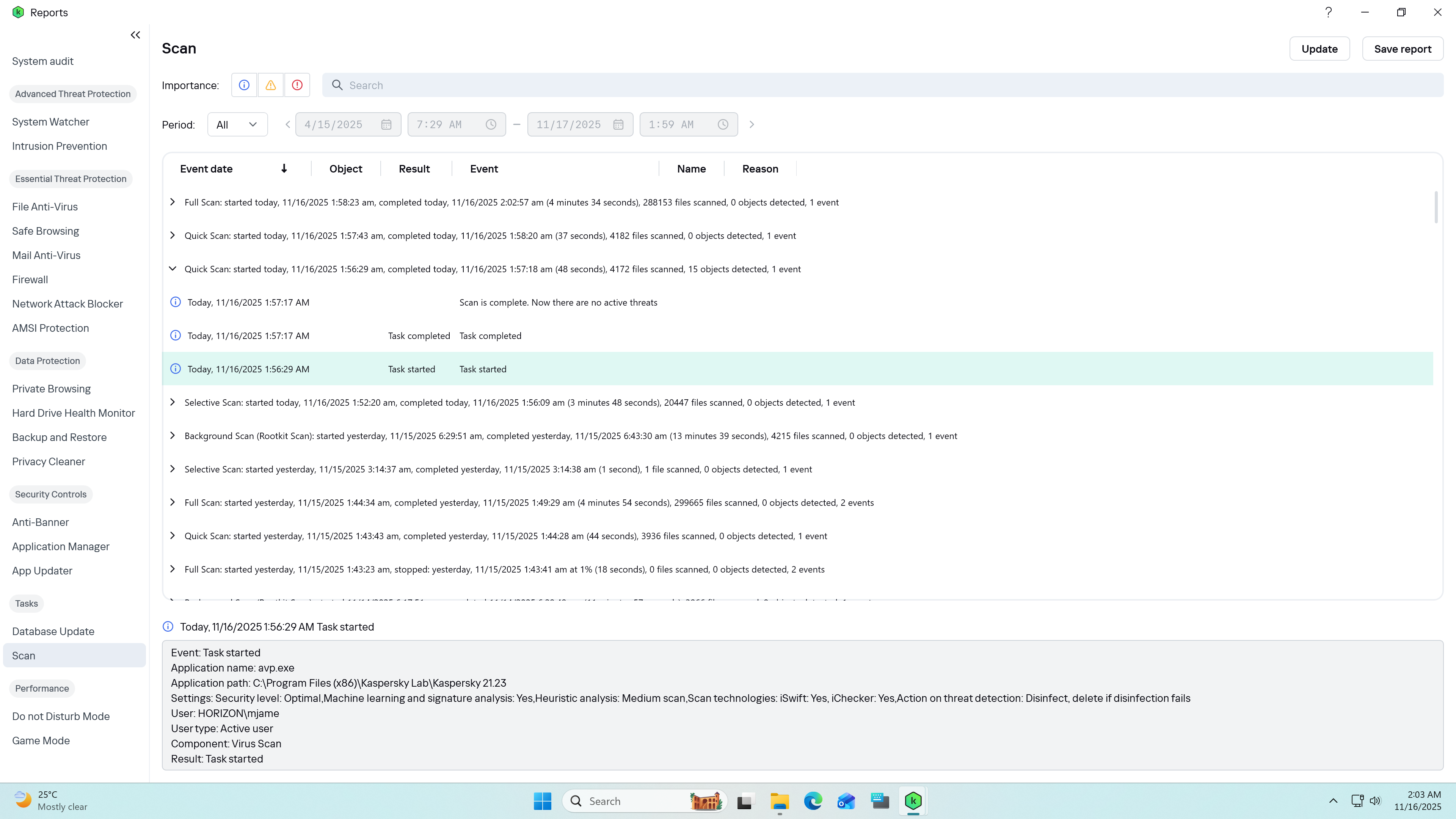Open System Watcher report
This screenshot has width=1456, height=819.
click(51, 121)
